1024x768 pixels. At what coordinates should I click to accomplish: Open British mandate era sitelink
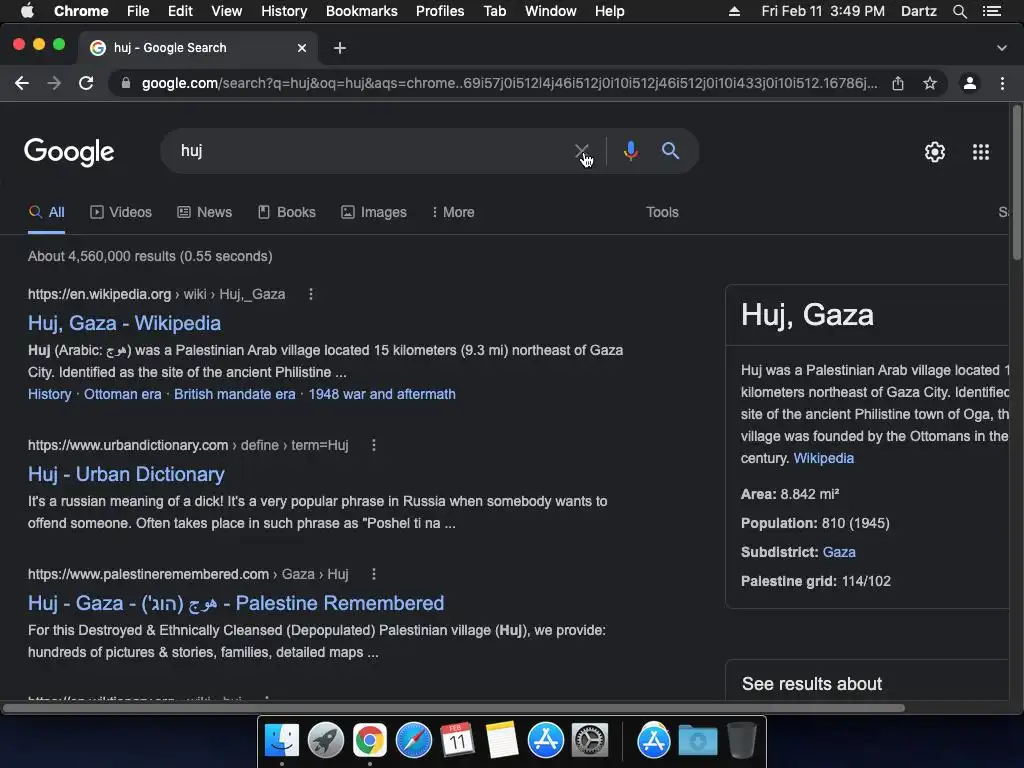(234, 394)
